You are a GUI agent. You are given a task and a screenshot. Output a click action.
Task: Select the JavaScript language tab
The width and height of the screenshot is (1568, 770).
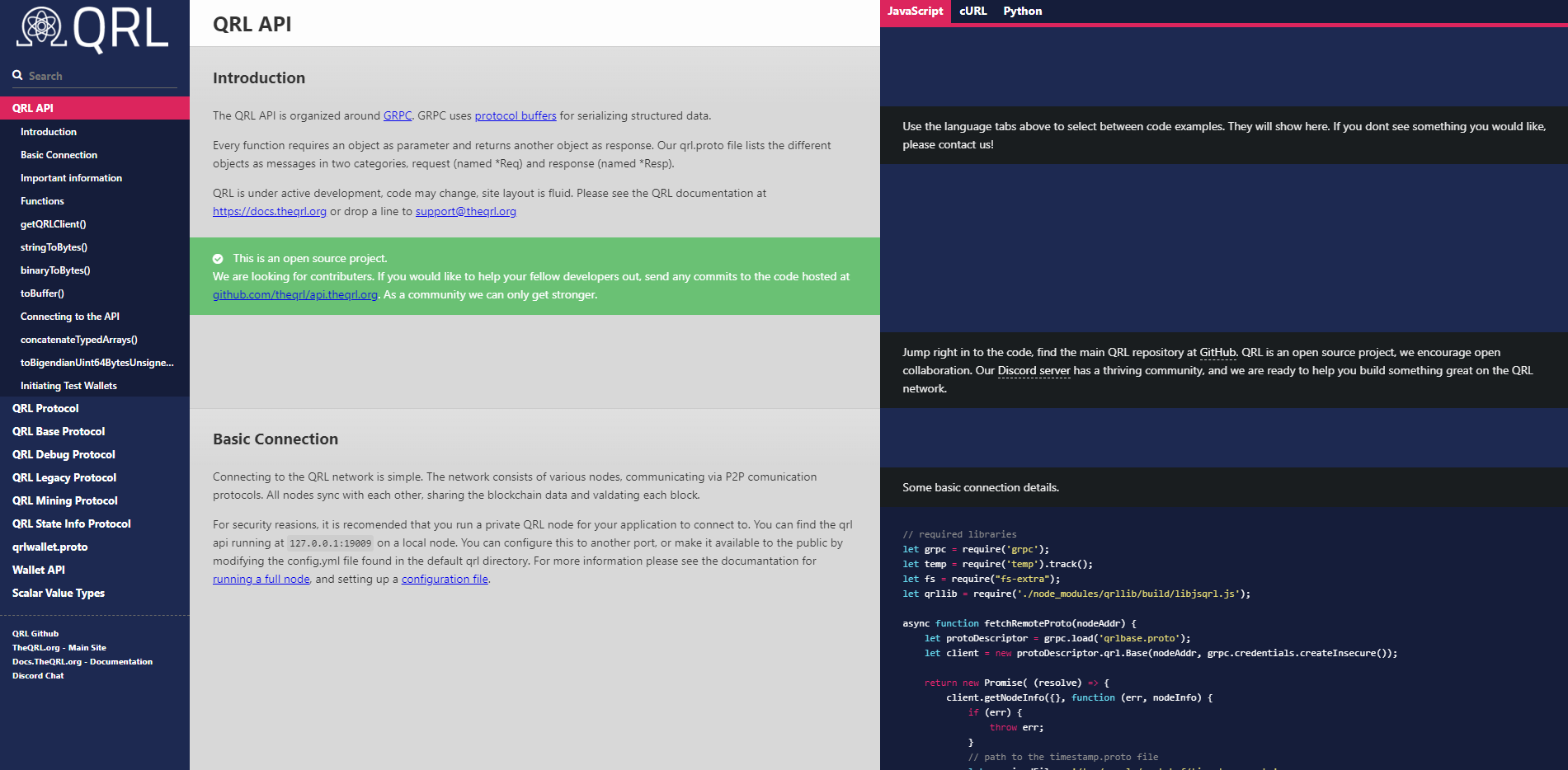[915, 12]
